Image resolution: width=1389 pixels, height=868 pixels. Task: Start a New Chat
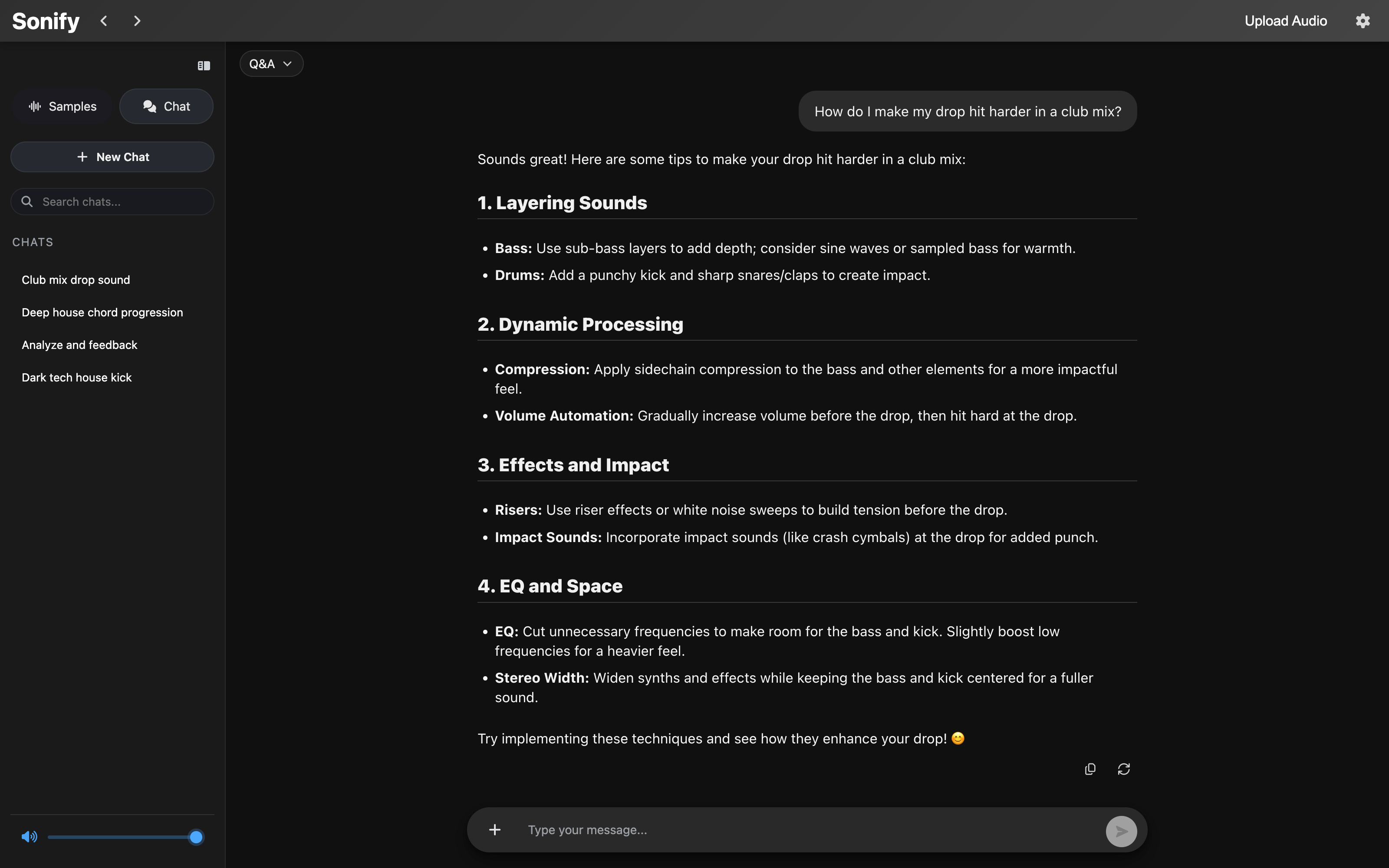point(112,157)
